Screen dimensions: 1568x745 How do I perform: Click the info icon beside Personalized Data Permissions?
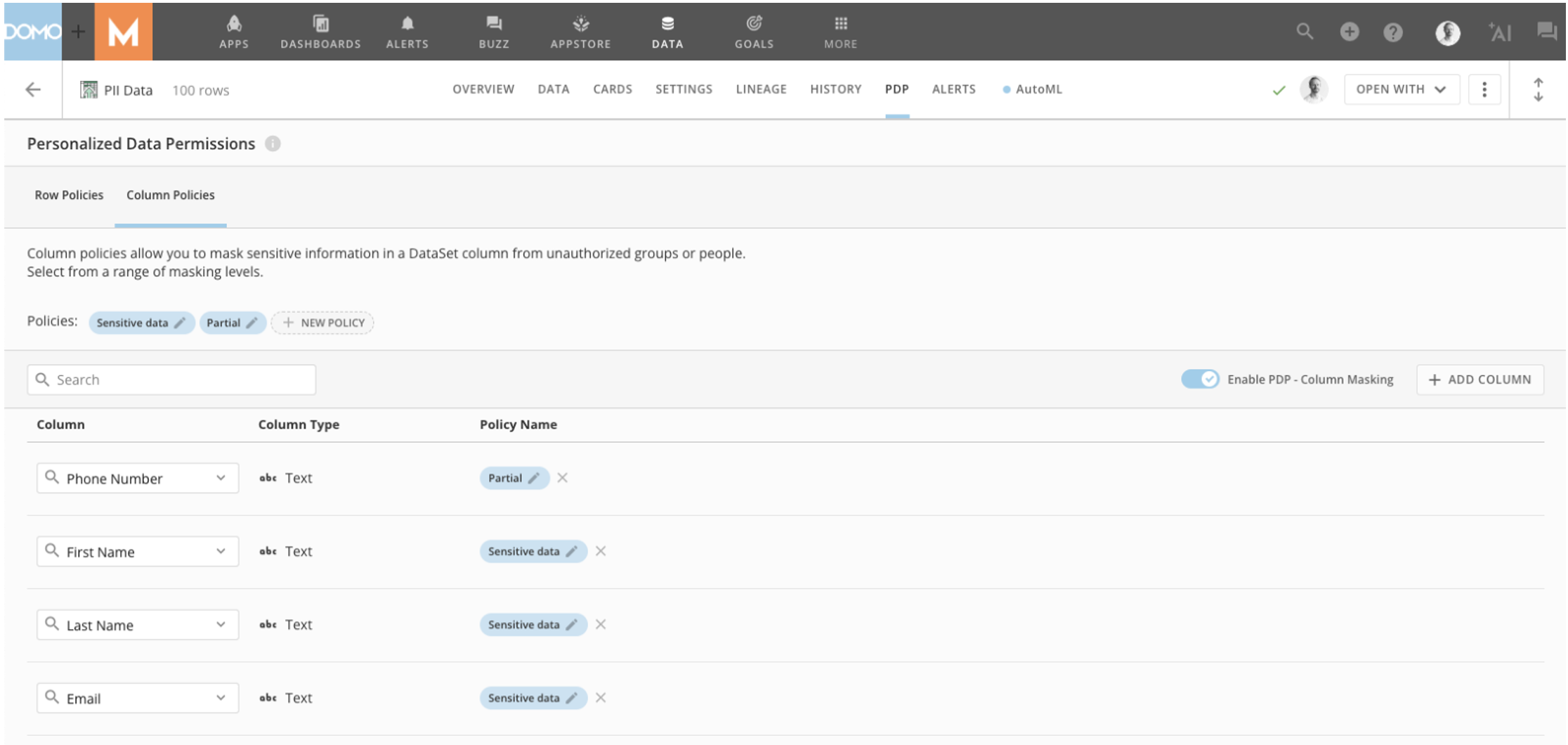(273, 143)
